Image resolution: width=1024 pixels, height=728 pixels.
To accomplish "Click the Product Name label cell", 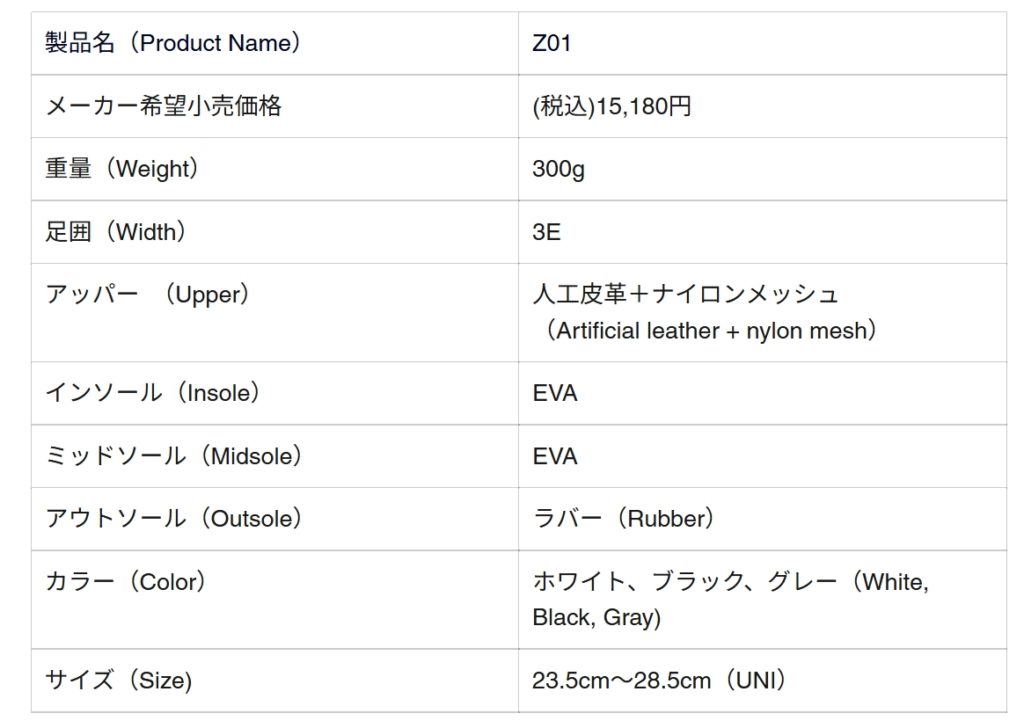I will 173,44.
